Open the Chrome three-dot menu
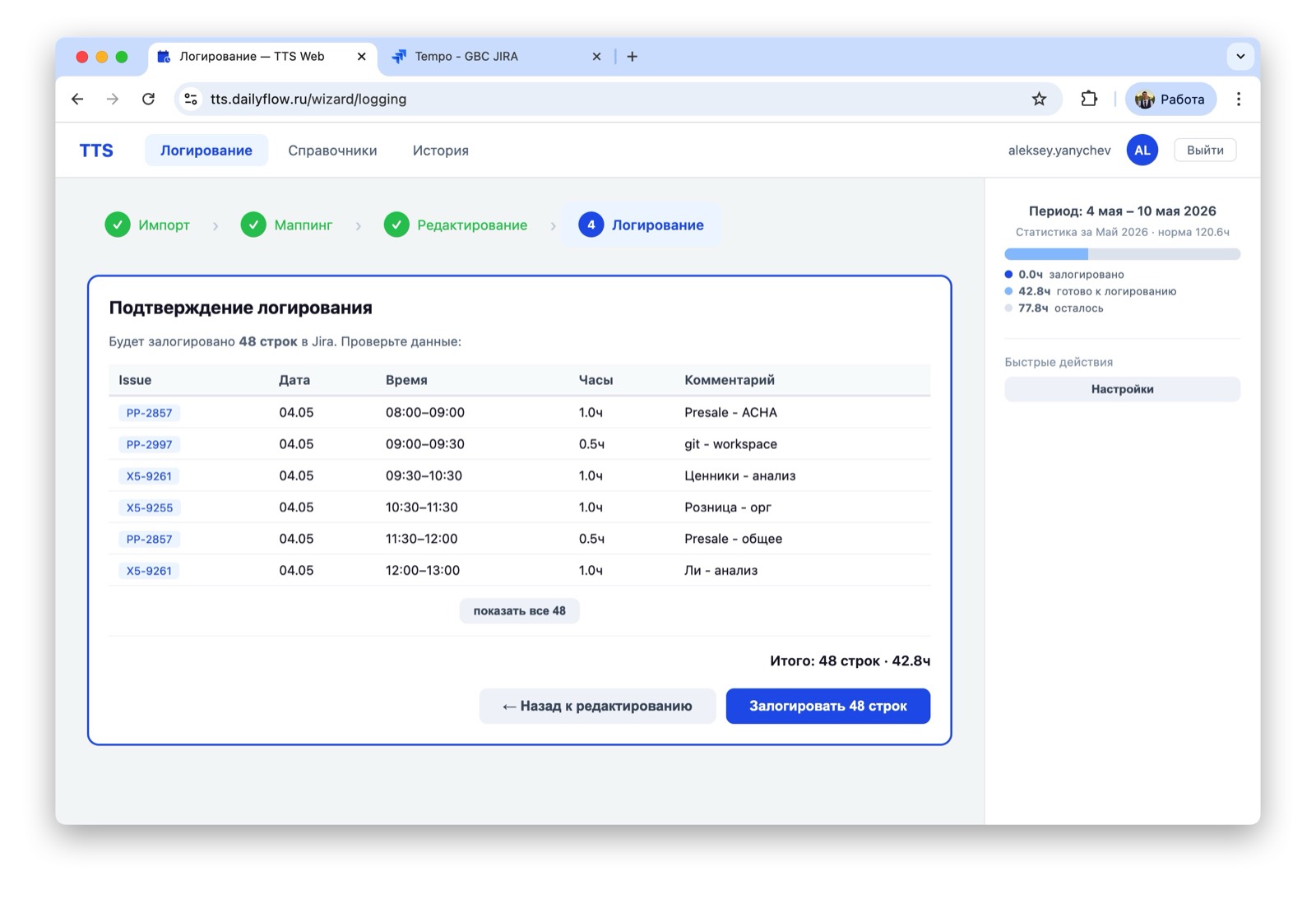 pyautogui.click(x=1239, y=100)
